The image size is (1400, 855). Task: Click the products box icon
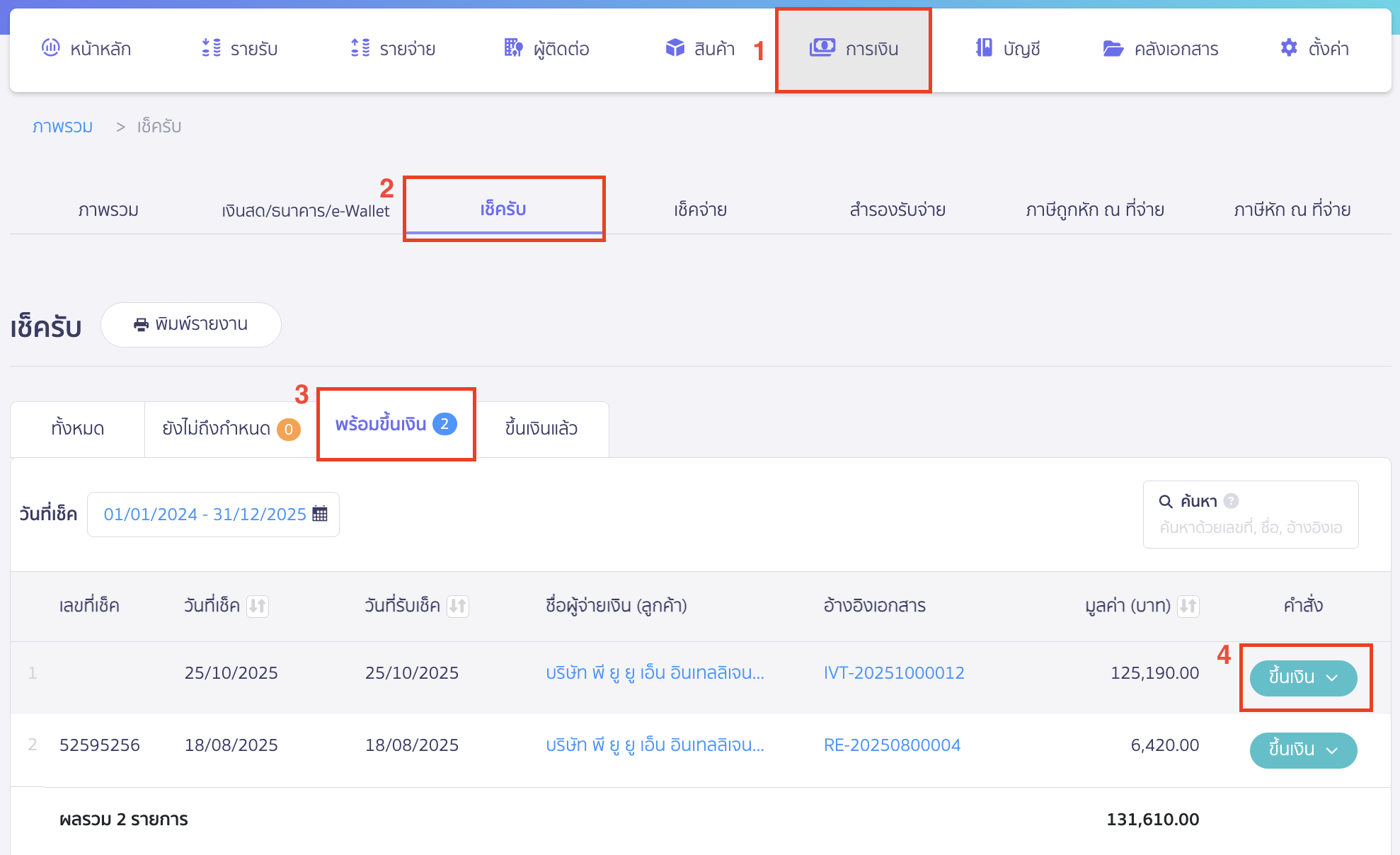(675, 48)
